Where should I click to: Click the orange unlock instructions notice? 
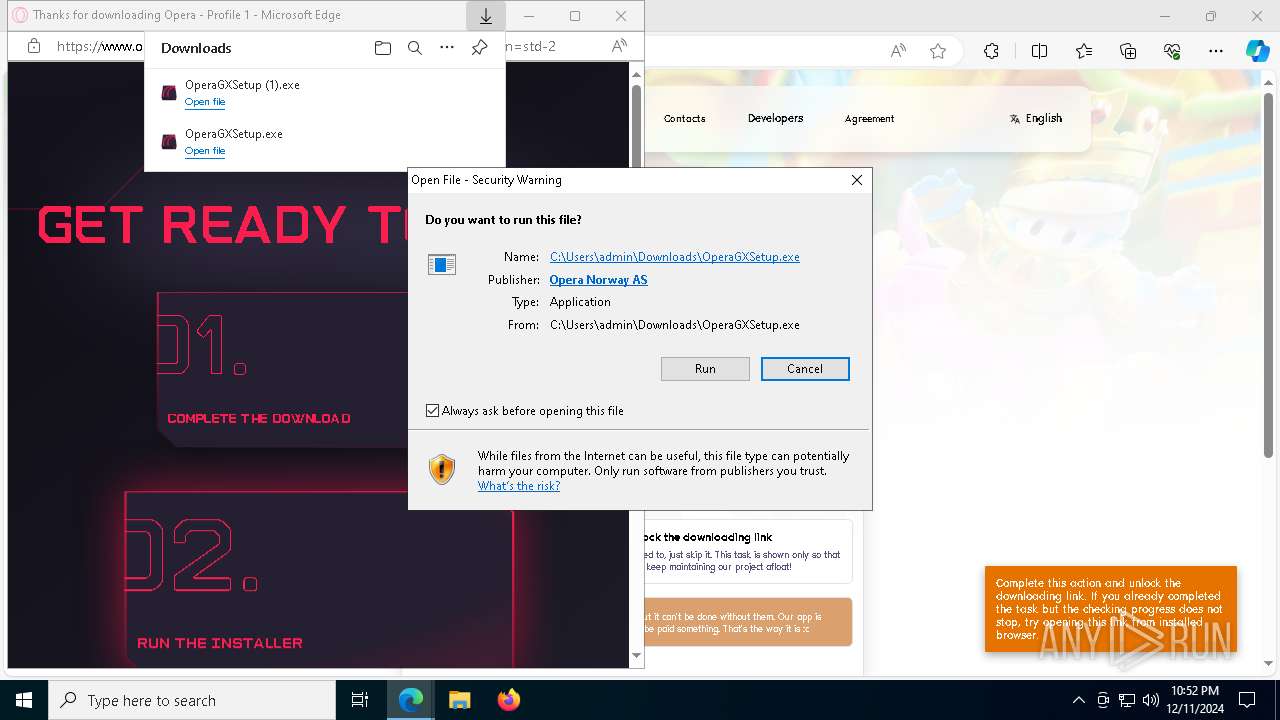[x=1111, y=609]
